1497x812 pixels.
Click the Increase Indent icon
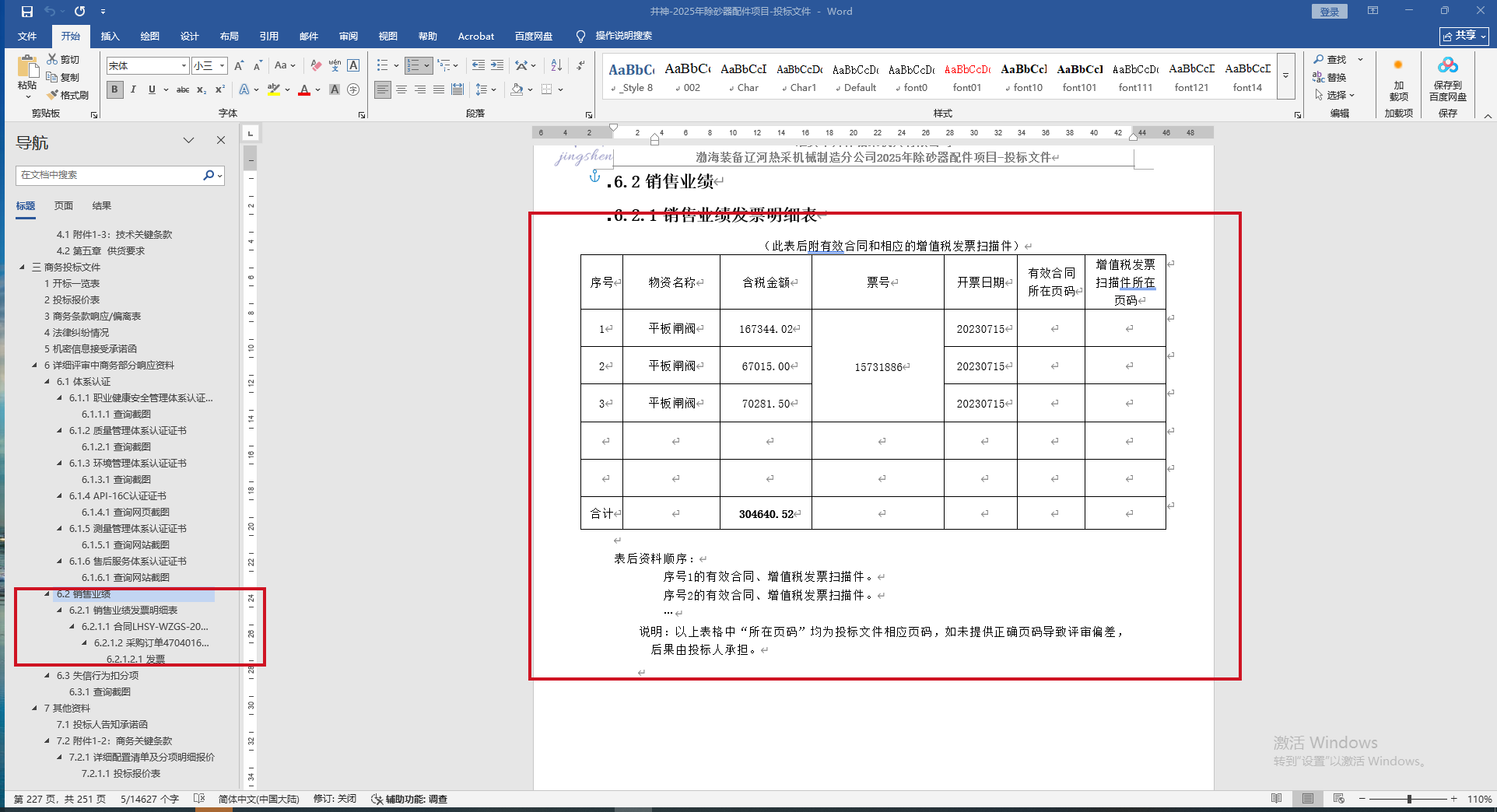click(497, 65)
